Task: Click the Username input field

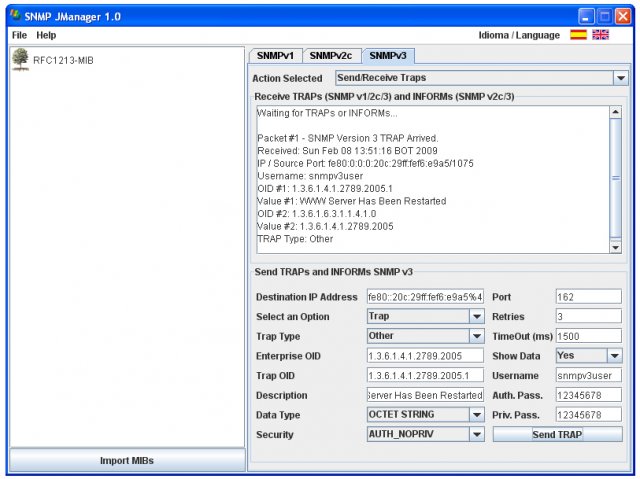Action: (x=589, y=375)
